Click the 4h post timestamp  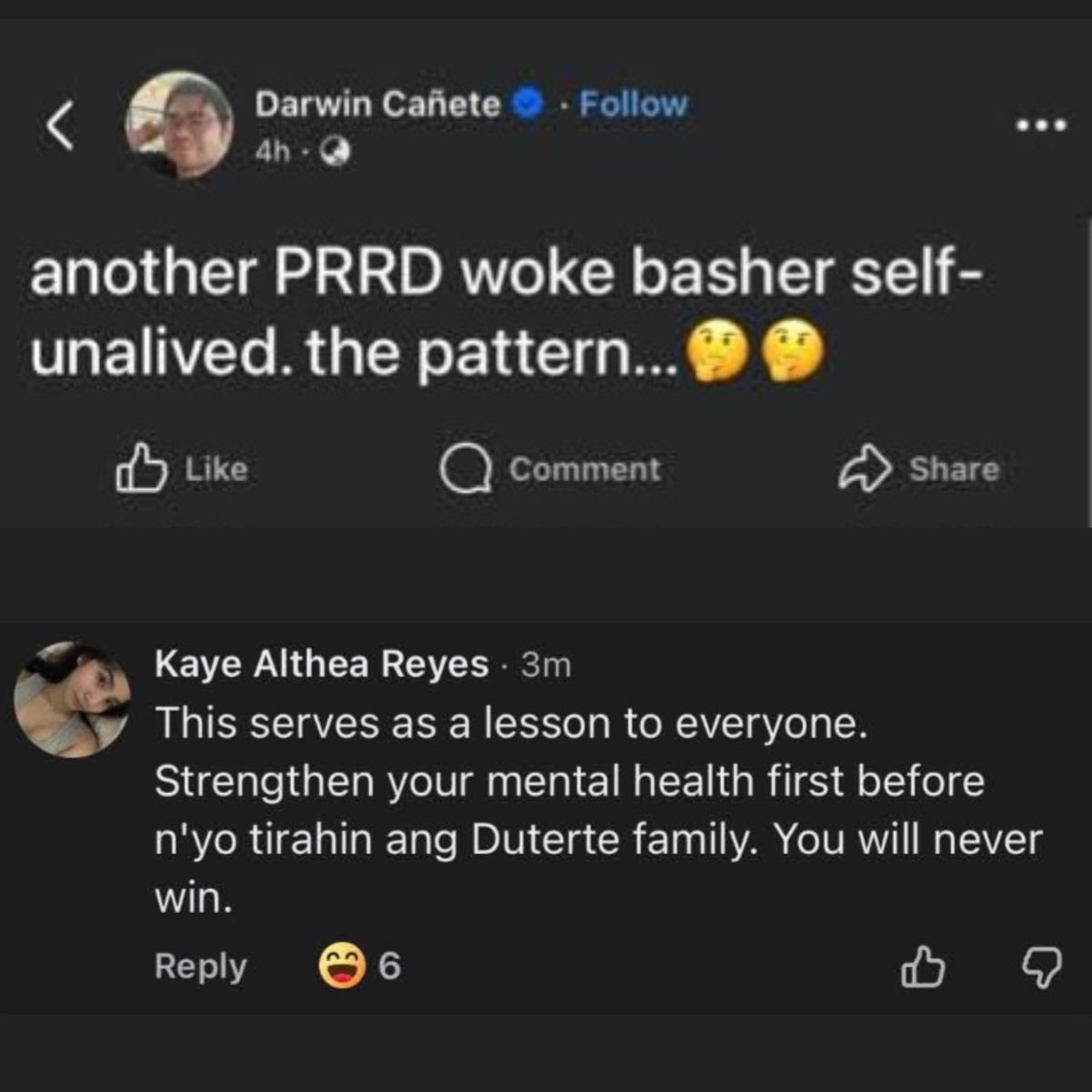pyautogui.click(x=272, y=154)
